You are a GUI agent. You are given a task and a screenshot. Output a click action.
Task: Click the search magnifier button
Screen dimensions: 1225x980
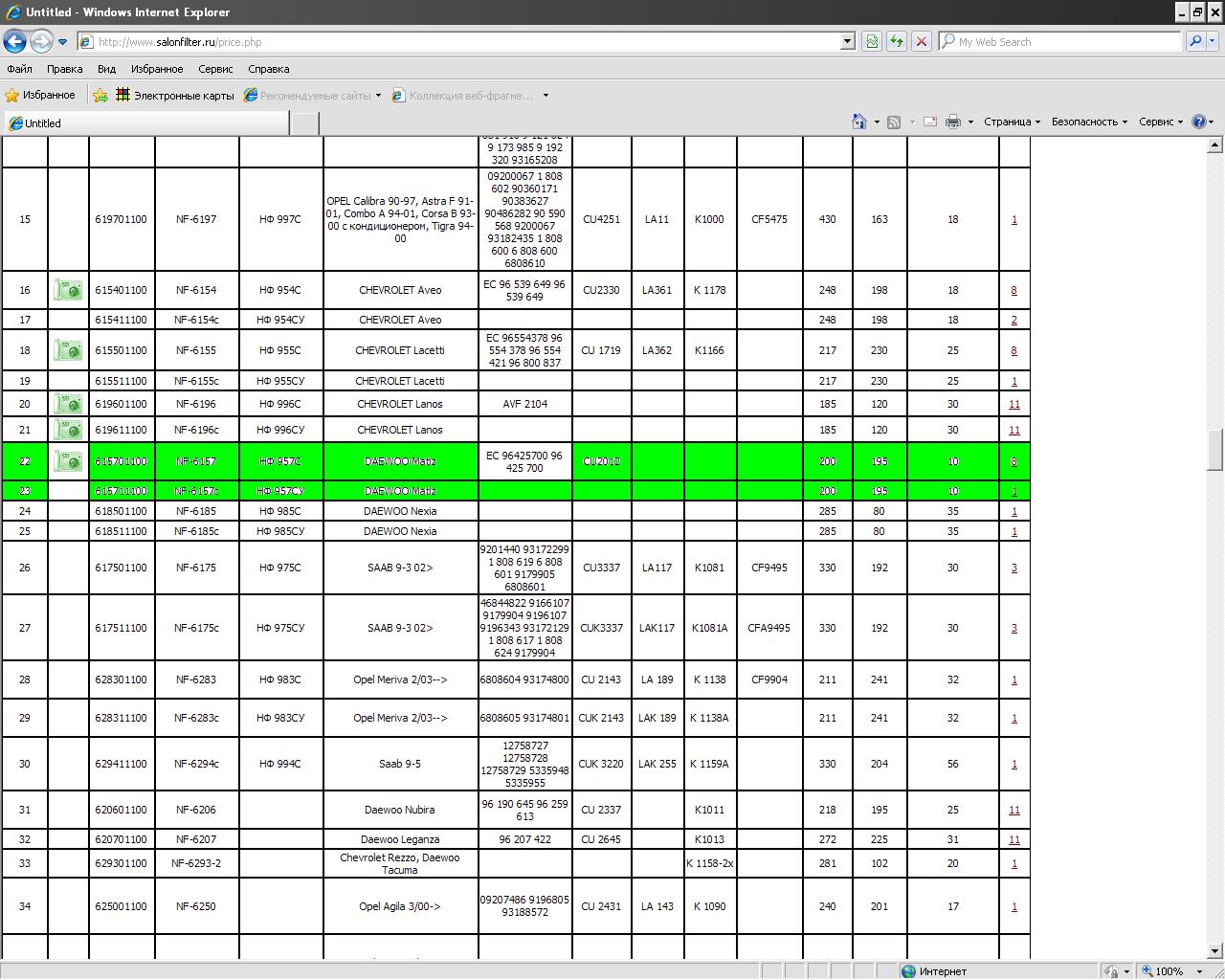1195,41
